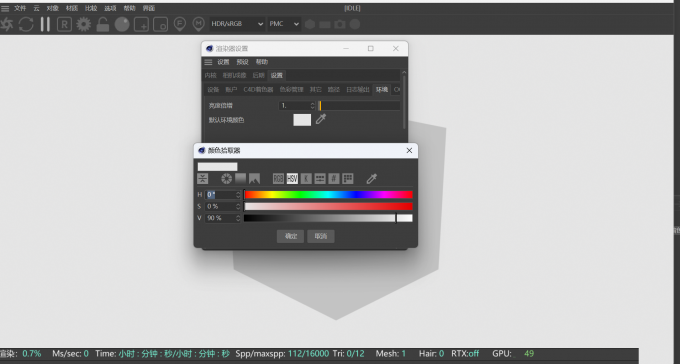This screenshot has height=364, width=680.
Task: Click the focus picker F pin icon
Action: 180,24
